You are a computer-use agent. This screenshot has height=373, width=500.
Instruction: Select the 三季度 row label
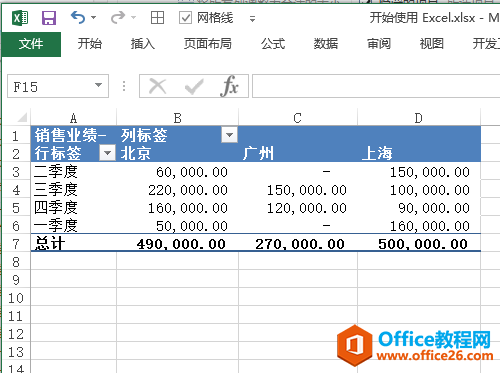coord(74,189)
